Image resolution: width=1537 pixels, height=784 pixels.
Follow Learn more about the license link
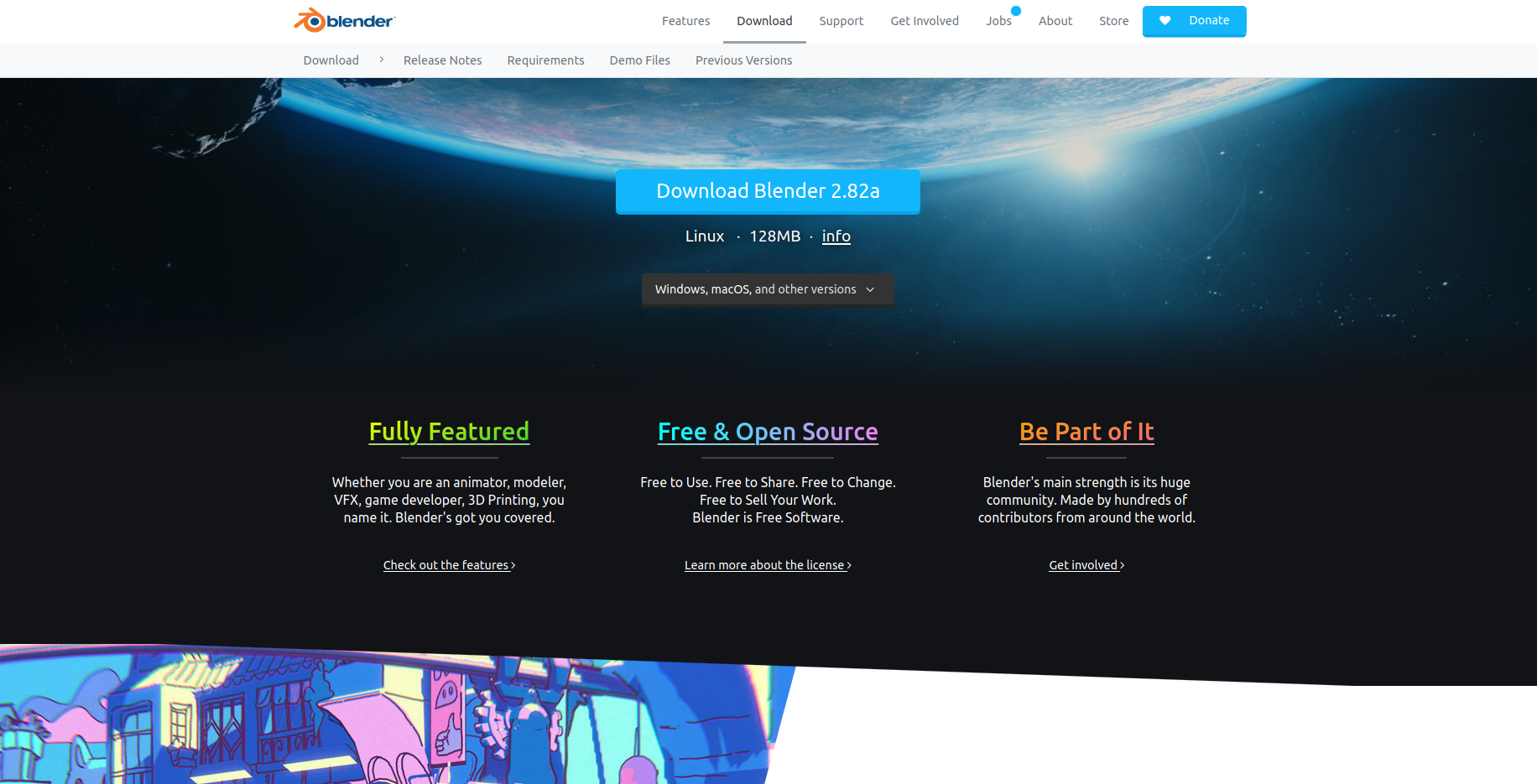[768, 565]
